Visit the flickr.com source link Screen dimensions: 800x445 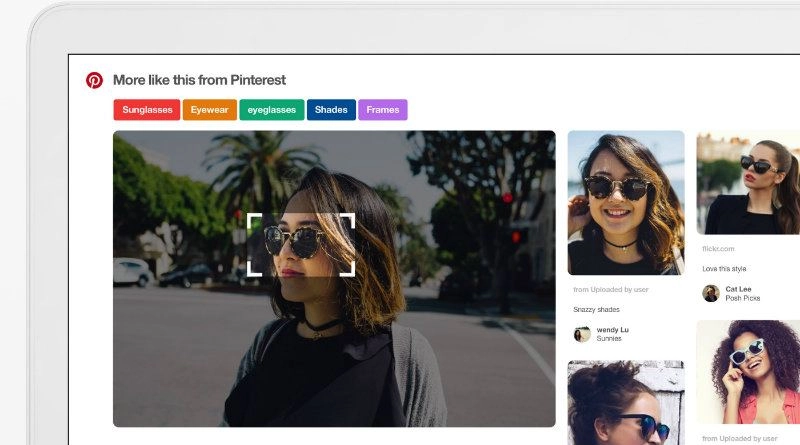[718, 249]
